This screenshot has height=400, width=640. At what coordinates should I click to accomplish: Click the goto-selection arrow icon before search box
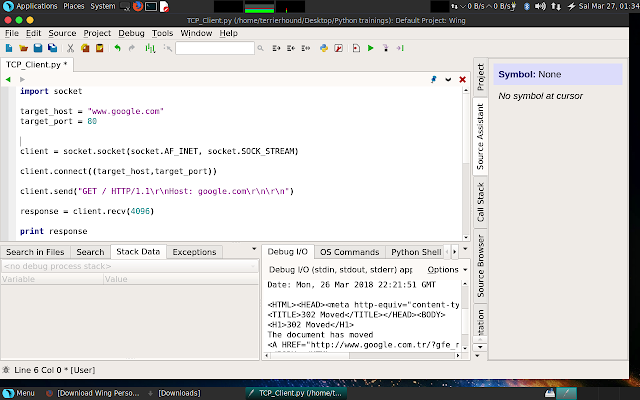point(167,48)
